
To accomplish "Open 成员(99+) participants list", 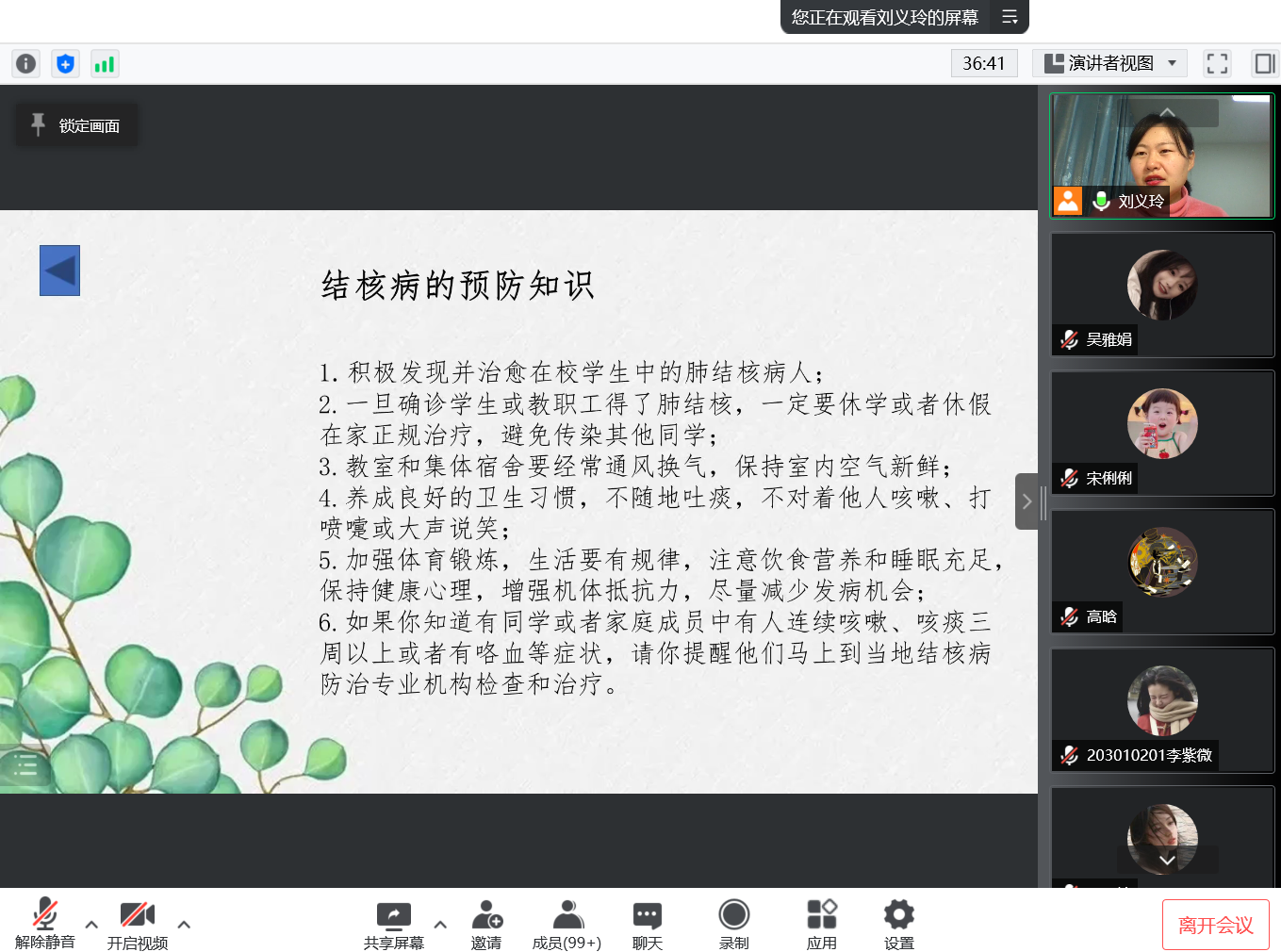I will coord(567,924).
